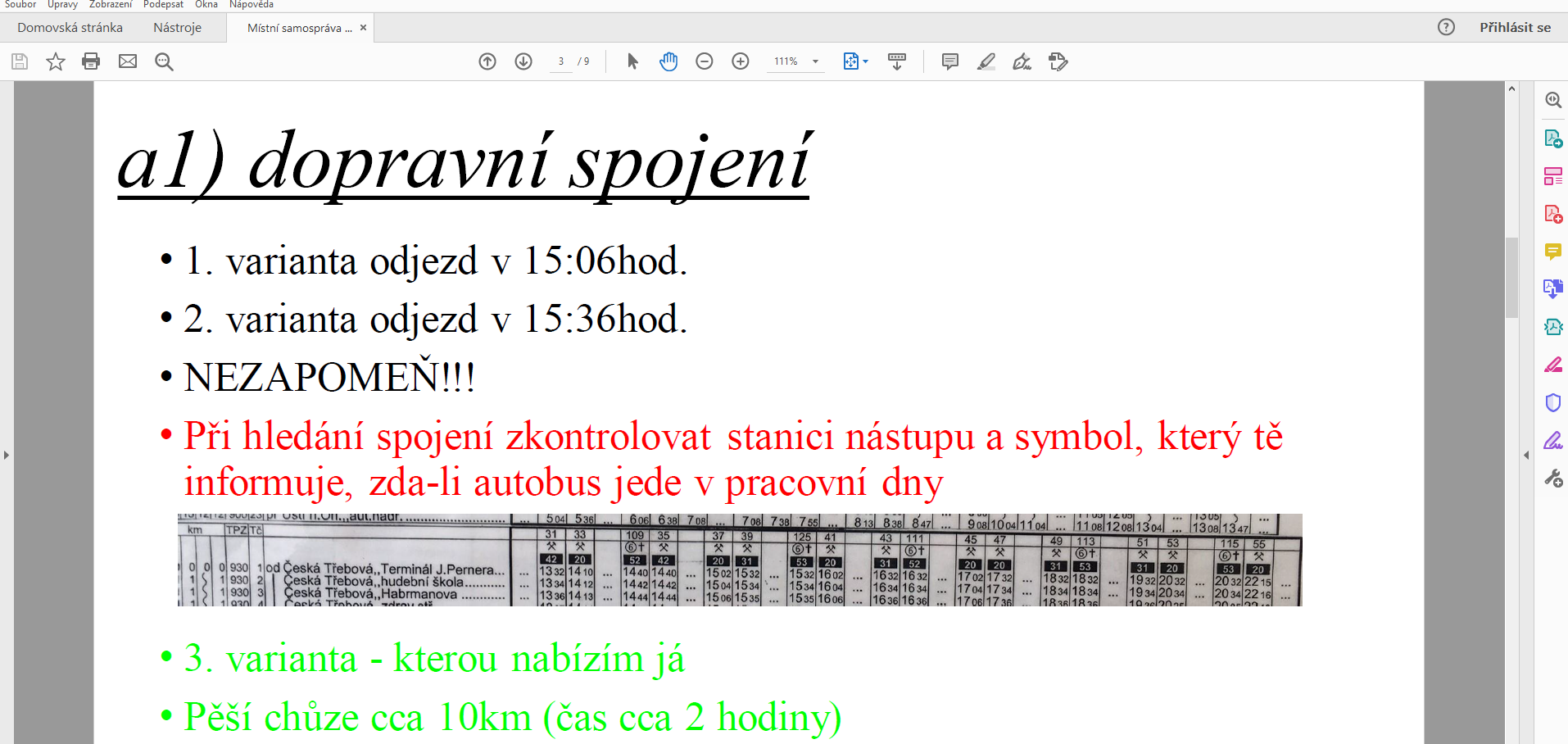Activate the Hand pan tool
The height and width of the screenshot is (744, 1568).
click(x=668, y=61)
